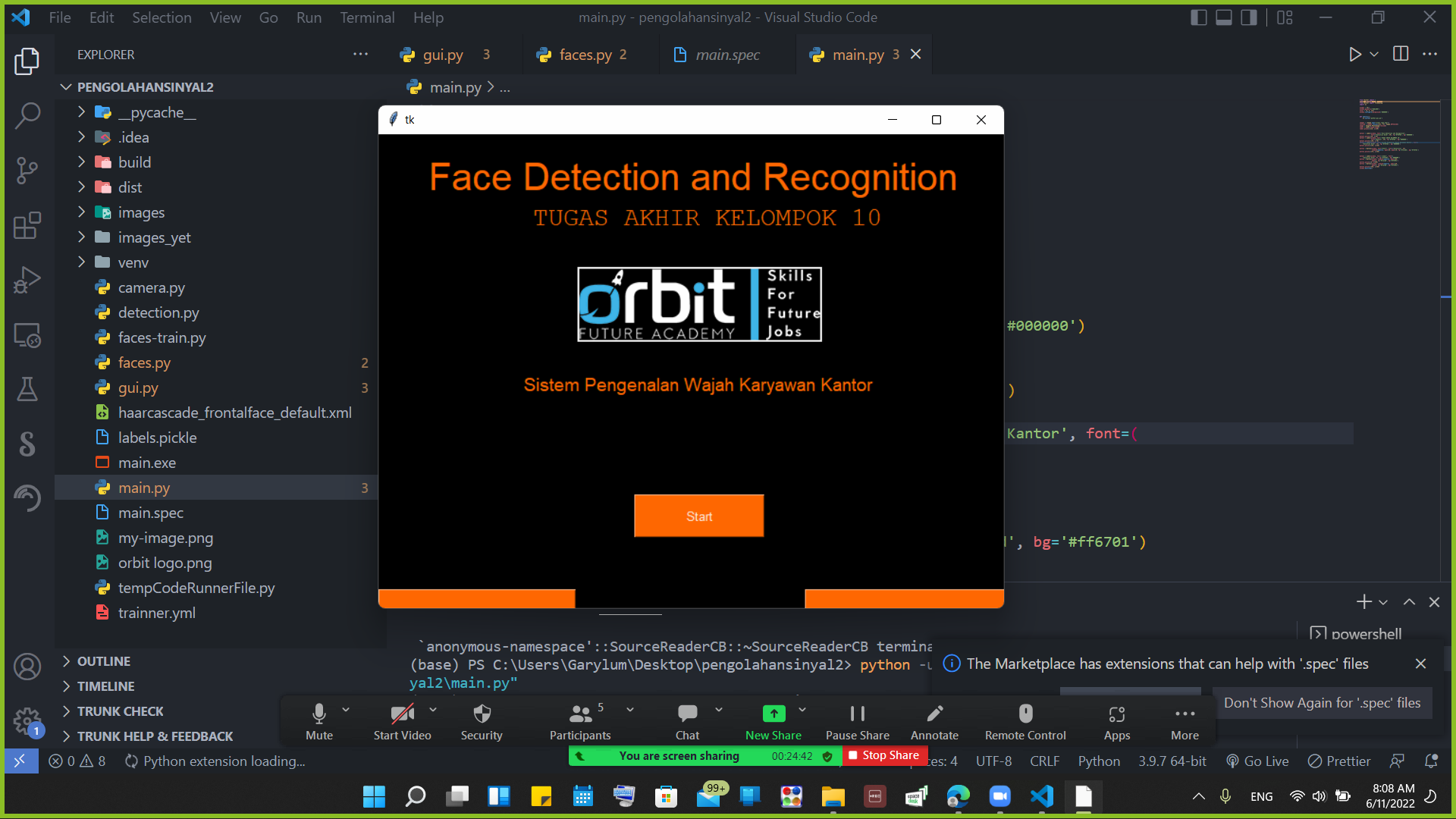Screen dimensions: 1456x819
Task: Open the Terminal menu
Action: coord(367,17)
